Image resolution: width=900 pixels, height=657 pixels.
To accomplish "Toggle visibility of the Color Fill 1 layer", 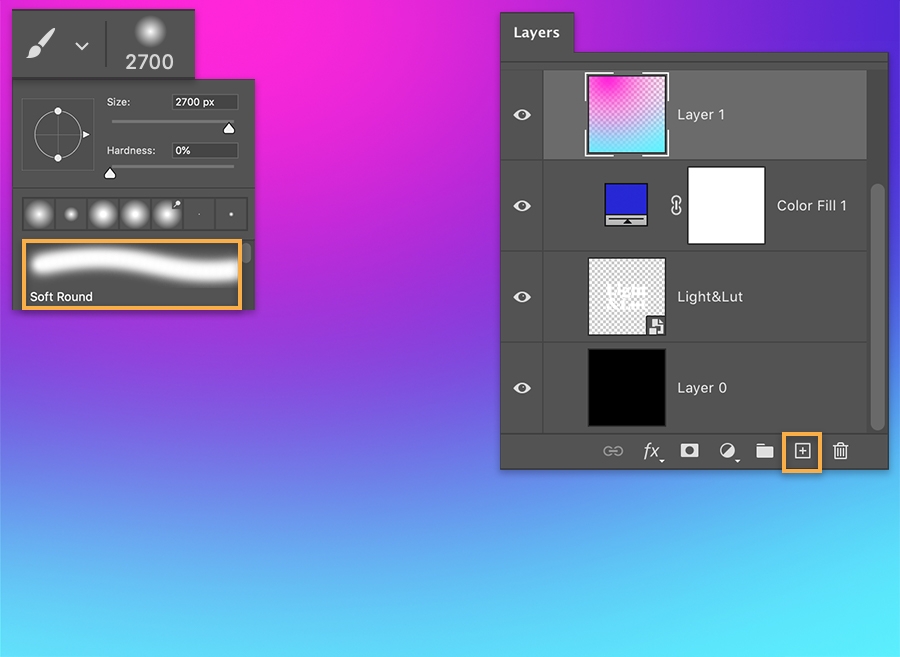I will point(521,205).
